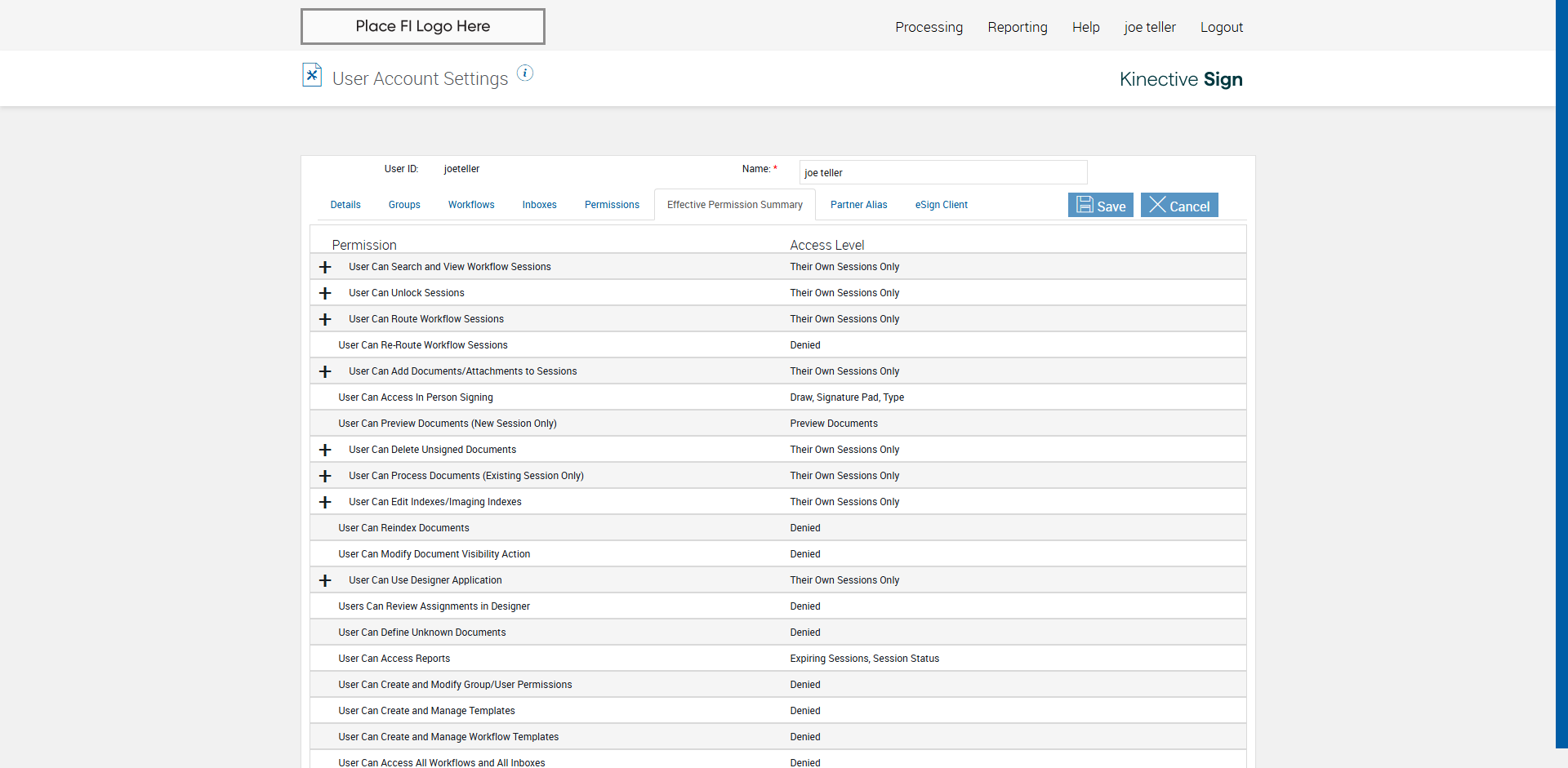
Task: Open the eSign Client tab
Action: coord(941,205)
